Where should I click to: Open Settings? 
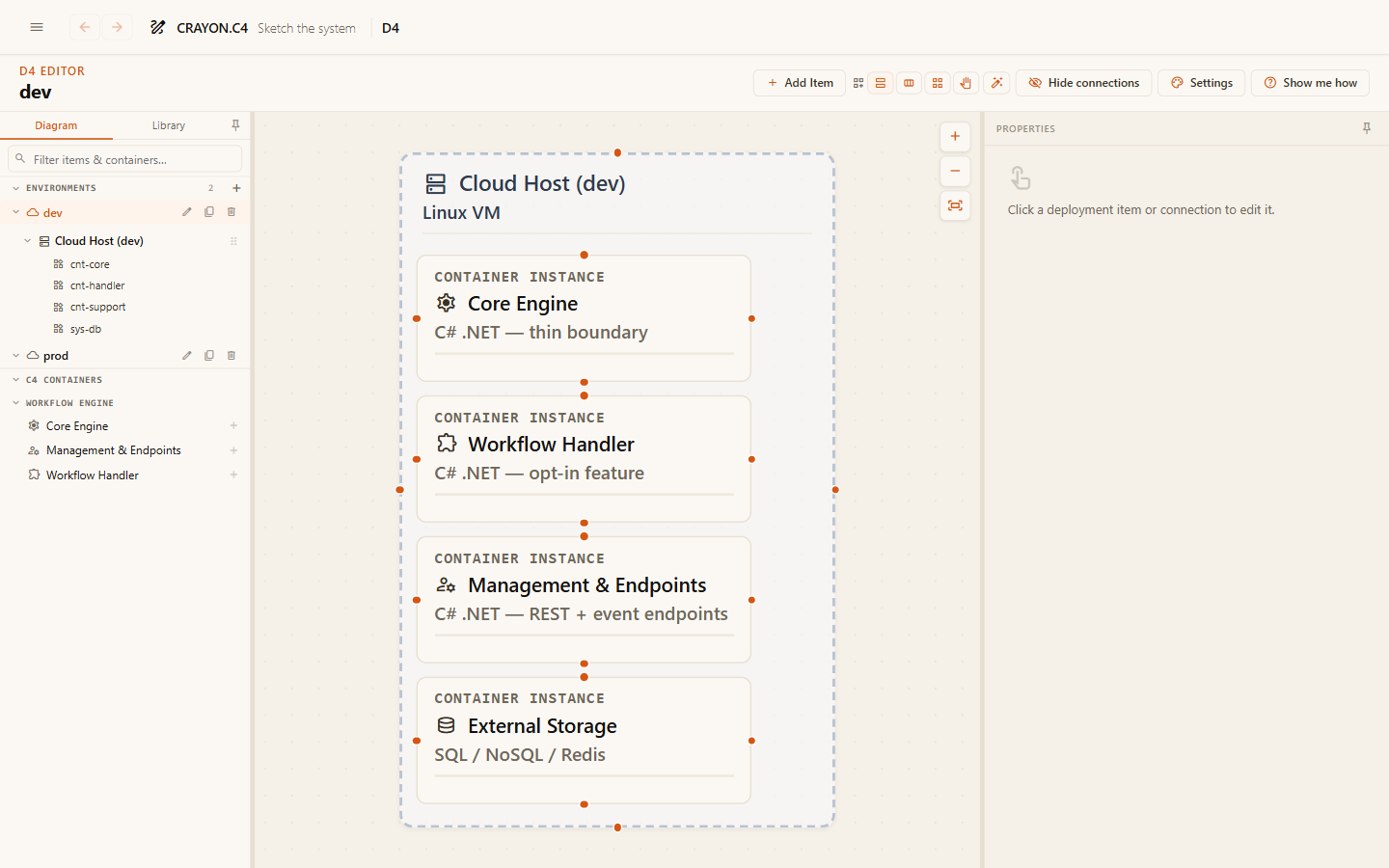[x=1201, y=83]
